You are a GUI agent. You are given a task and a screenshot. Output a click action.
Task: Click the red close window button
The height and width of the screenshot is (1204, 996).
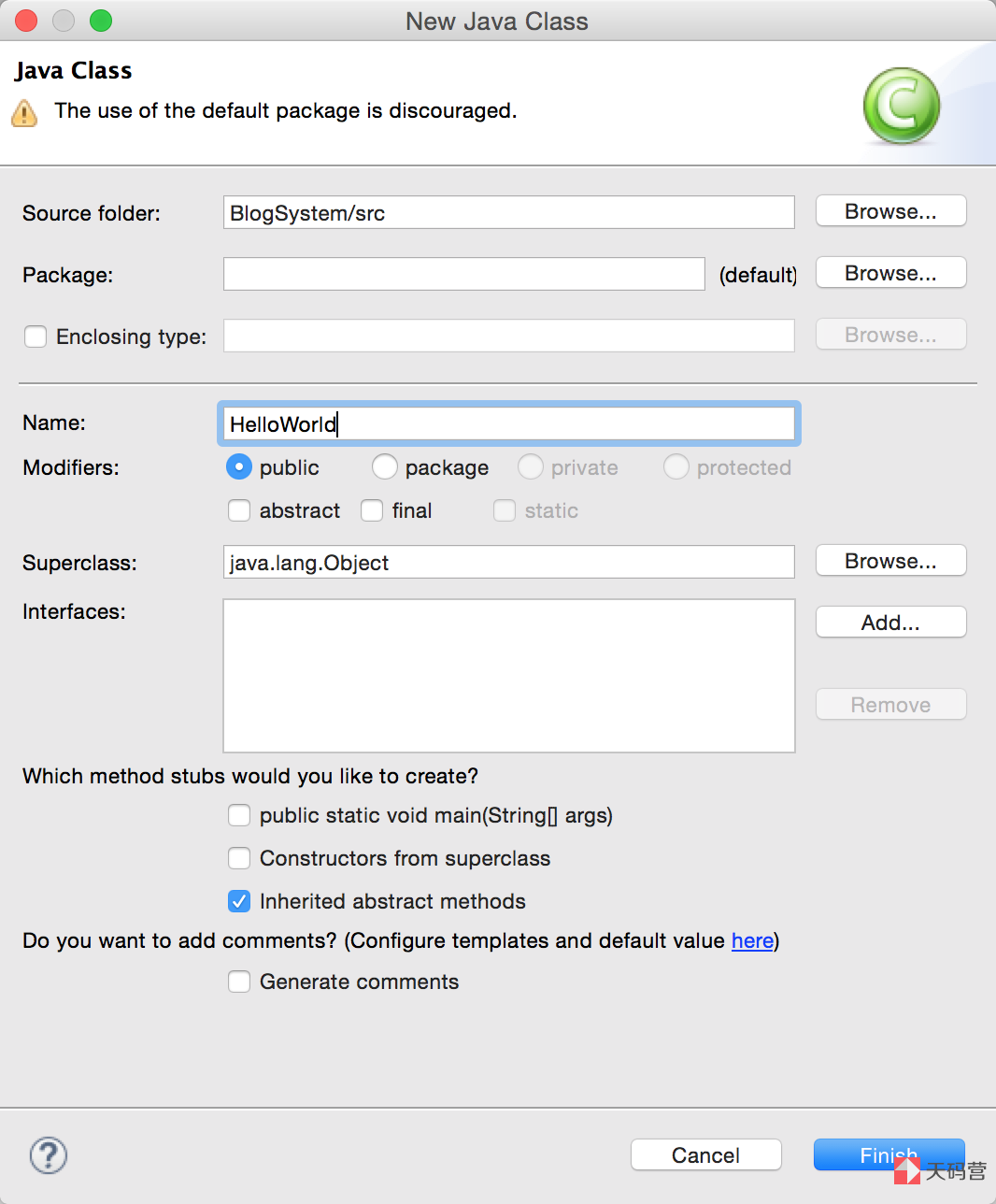pyautogui.click(x=26, y=21)
